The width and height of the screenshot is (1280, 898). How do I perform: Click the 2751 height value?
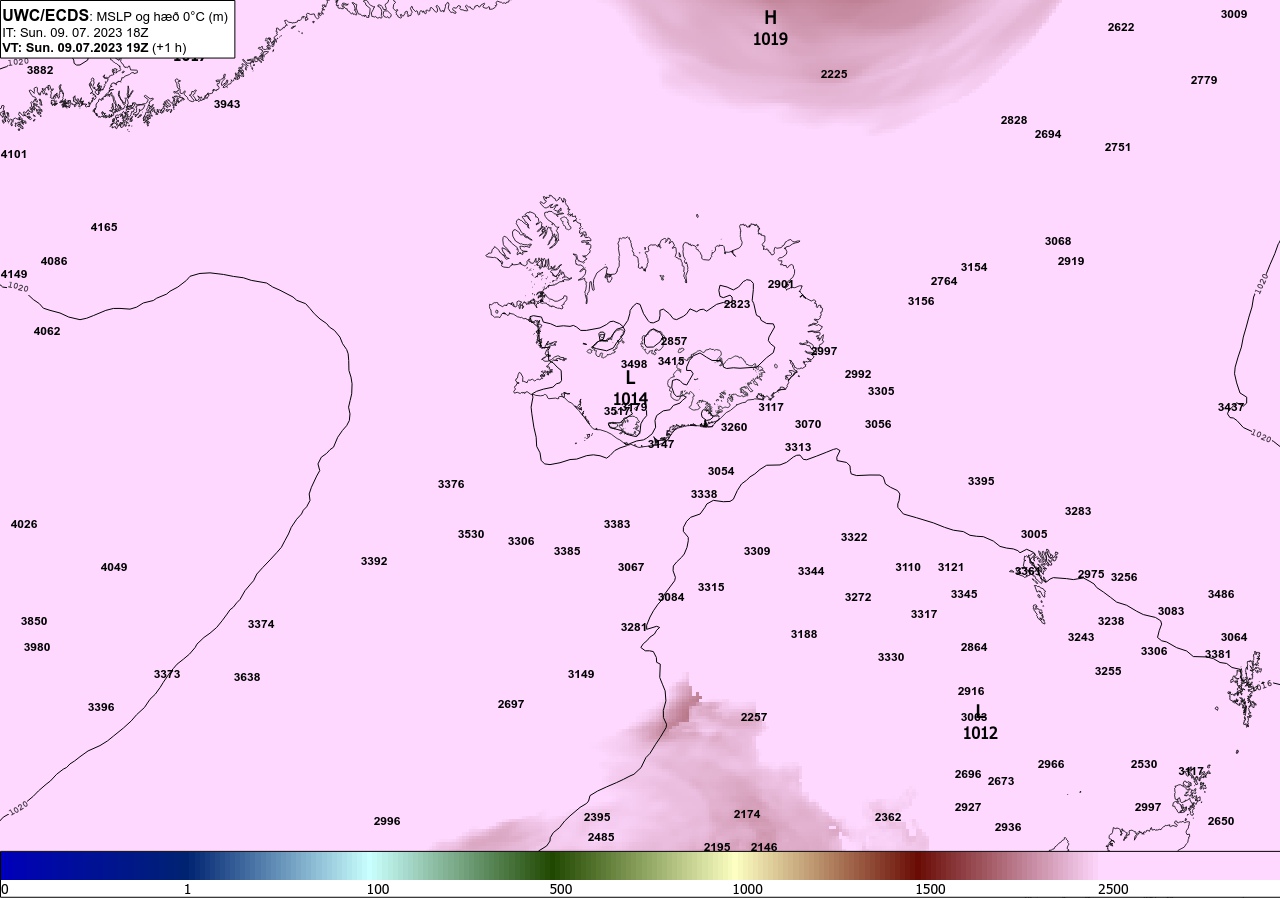1118,147
